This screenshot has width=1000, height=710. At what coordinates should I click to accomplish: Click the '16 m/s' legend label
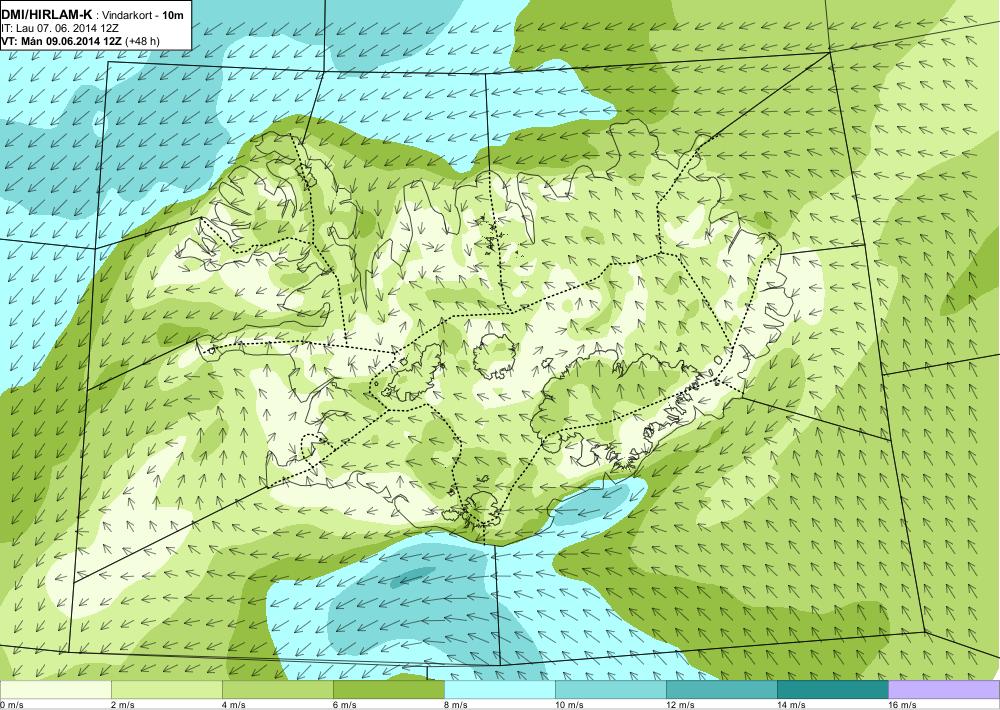pyautogui.click(x=902, y=705)
